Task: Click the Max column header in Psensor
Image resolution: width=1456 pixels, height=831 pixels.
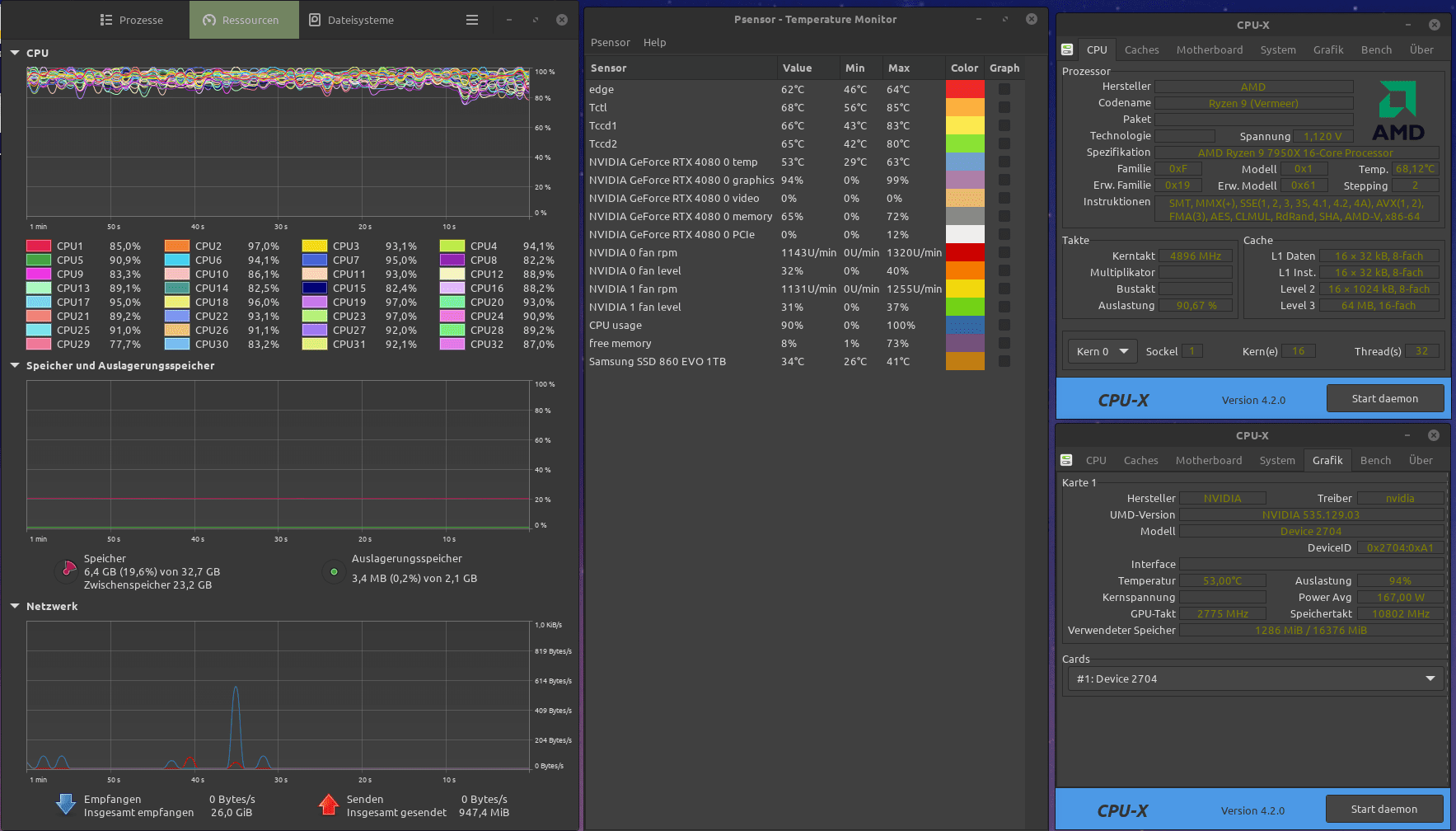Action: [913, 68]
